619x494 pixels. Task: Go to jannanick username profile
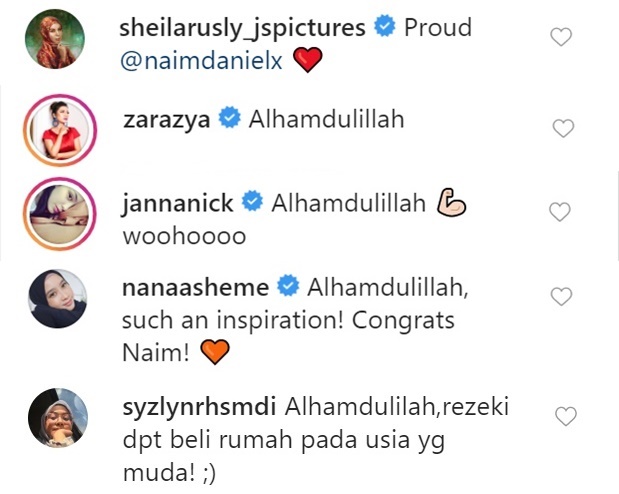pos(178,204)
